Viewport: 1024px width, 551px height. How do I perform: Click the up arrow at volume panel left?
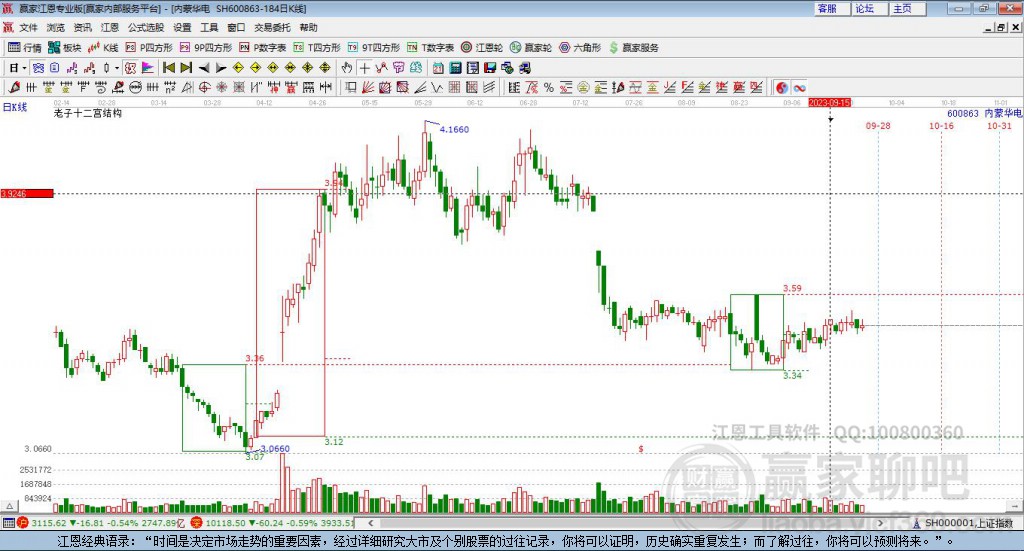[9, 506]
